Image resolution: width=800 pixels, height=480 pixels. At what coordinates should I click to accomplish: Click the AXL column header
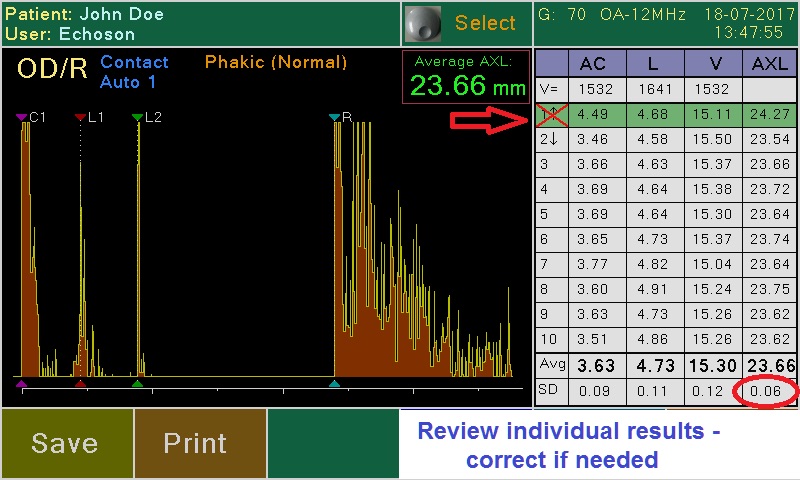tap(769, 64)
